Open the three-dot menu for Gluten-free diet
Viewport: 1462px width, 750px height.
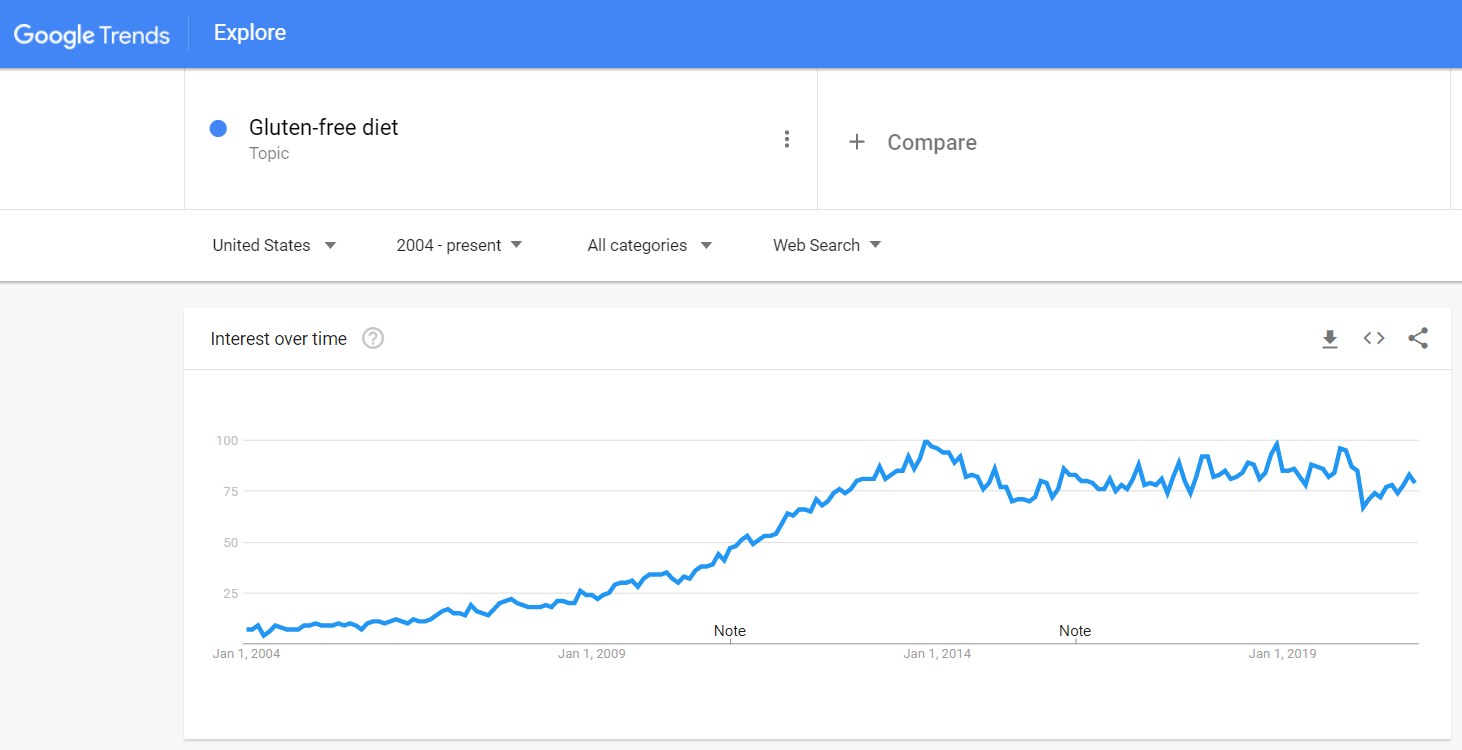coord(787,139)
